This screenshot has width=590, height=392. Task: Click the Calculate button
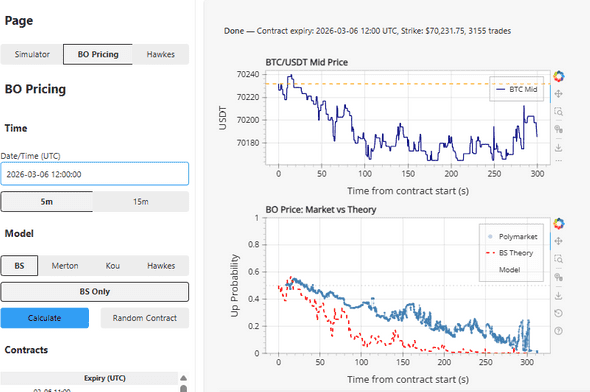tap(44, 318)
